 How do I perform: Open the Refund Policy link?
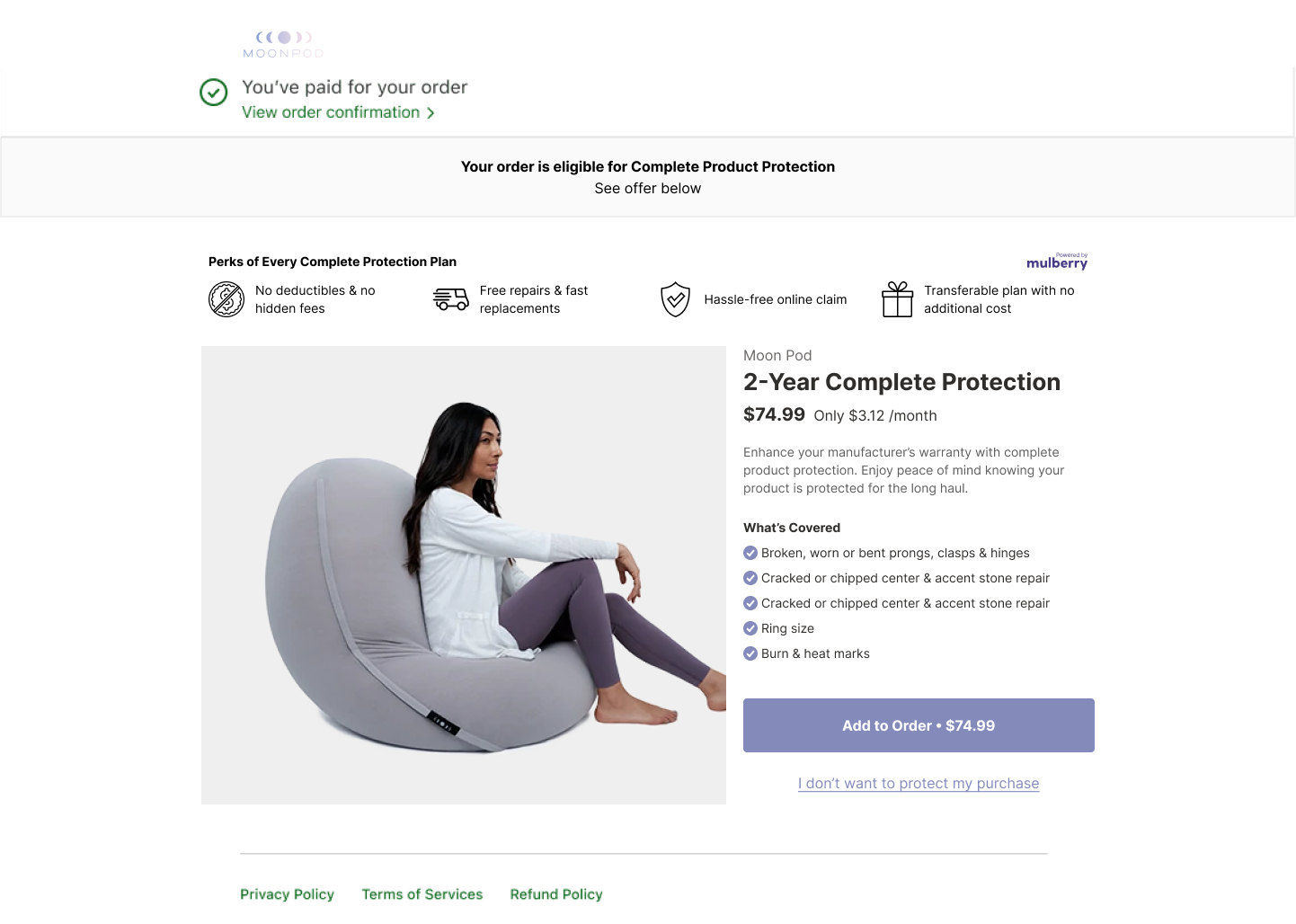[x=556, y=894]
